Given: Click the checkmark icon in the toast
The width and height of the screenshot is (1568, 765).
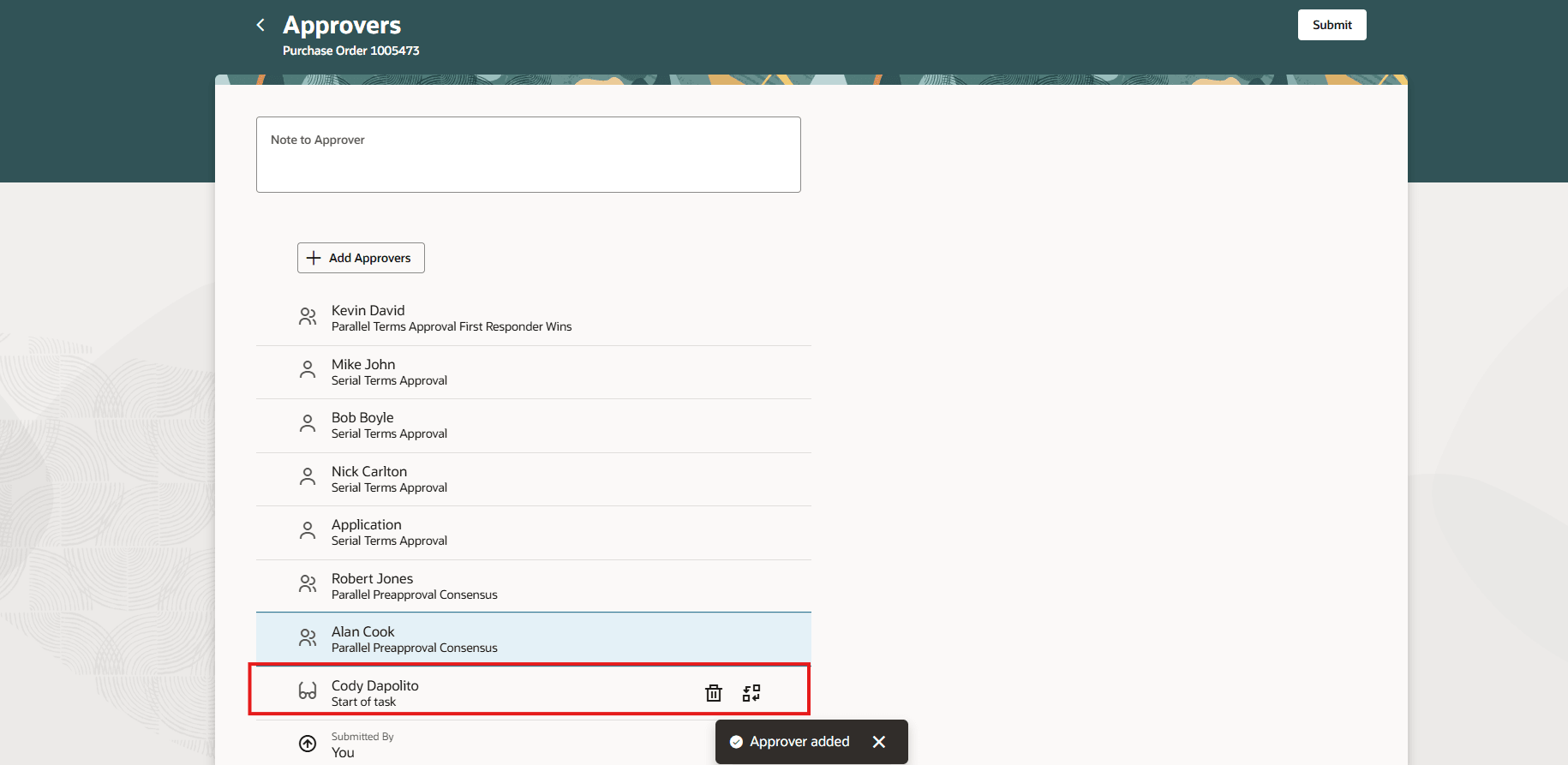Looking at the screenshot, I should click(736, 742).
